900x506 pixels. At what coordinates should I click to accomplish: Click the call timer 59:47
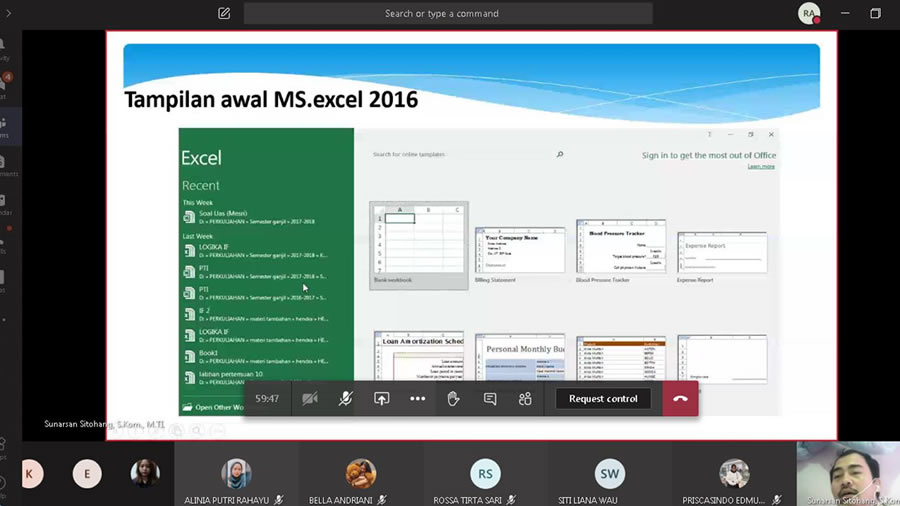pos(267,399)
